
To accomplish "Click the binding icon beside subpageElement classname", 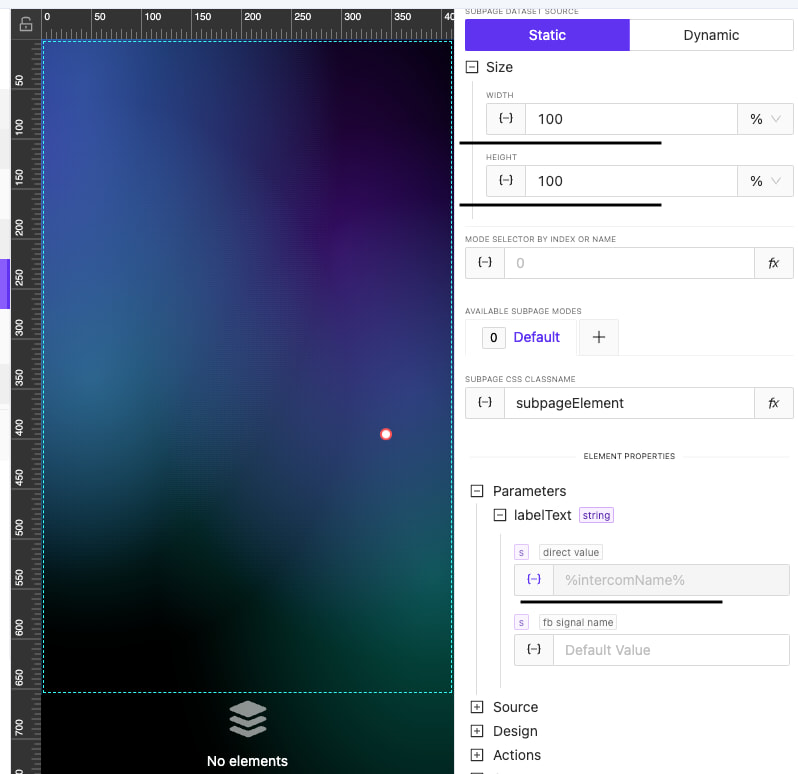I will tap(485, 403).
